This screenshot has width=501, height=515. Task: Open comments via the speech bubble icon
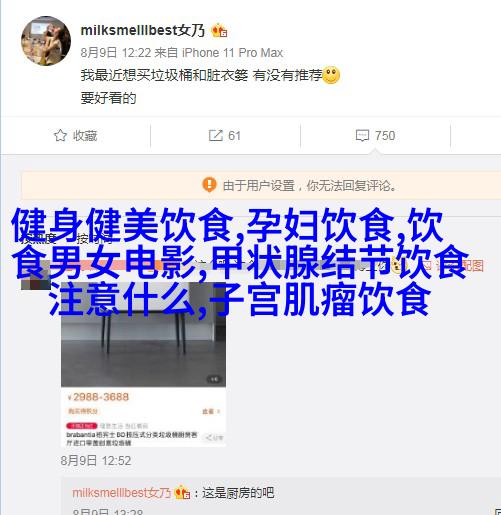(362, 136)
